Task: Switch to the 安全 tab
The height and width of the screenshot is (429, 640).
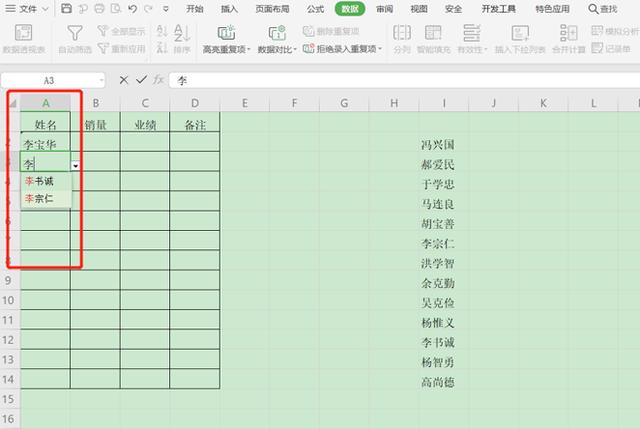Action: coord(453,9)
